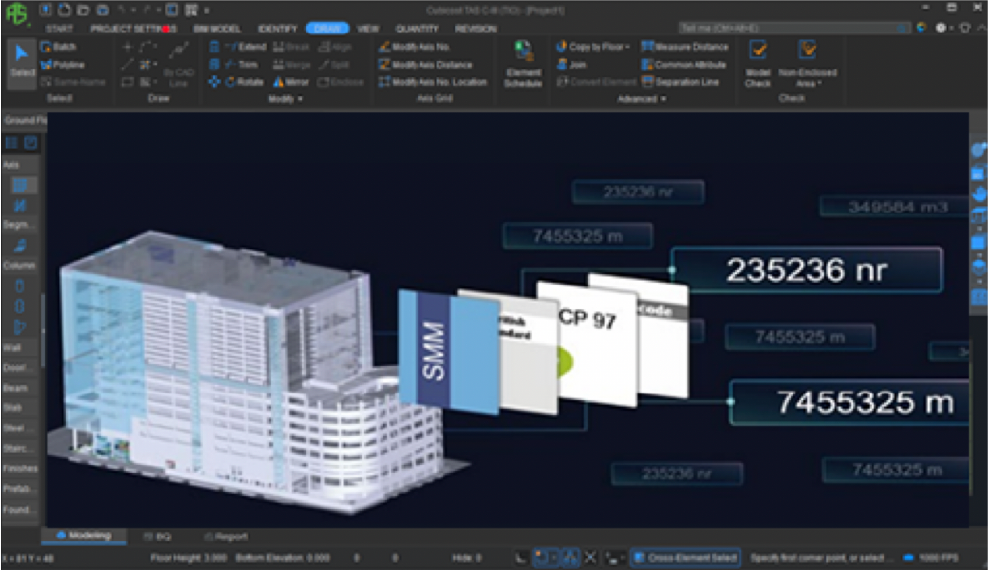Screen dimensions: 988x571
Task: Expand the Copy by Floor dropdown
Action: point(597,47)
